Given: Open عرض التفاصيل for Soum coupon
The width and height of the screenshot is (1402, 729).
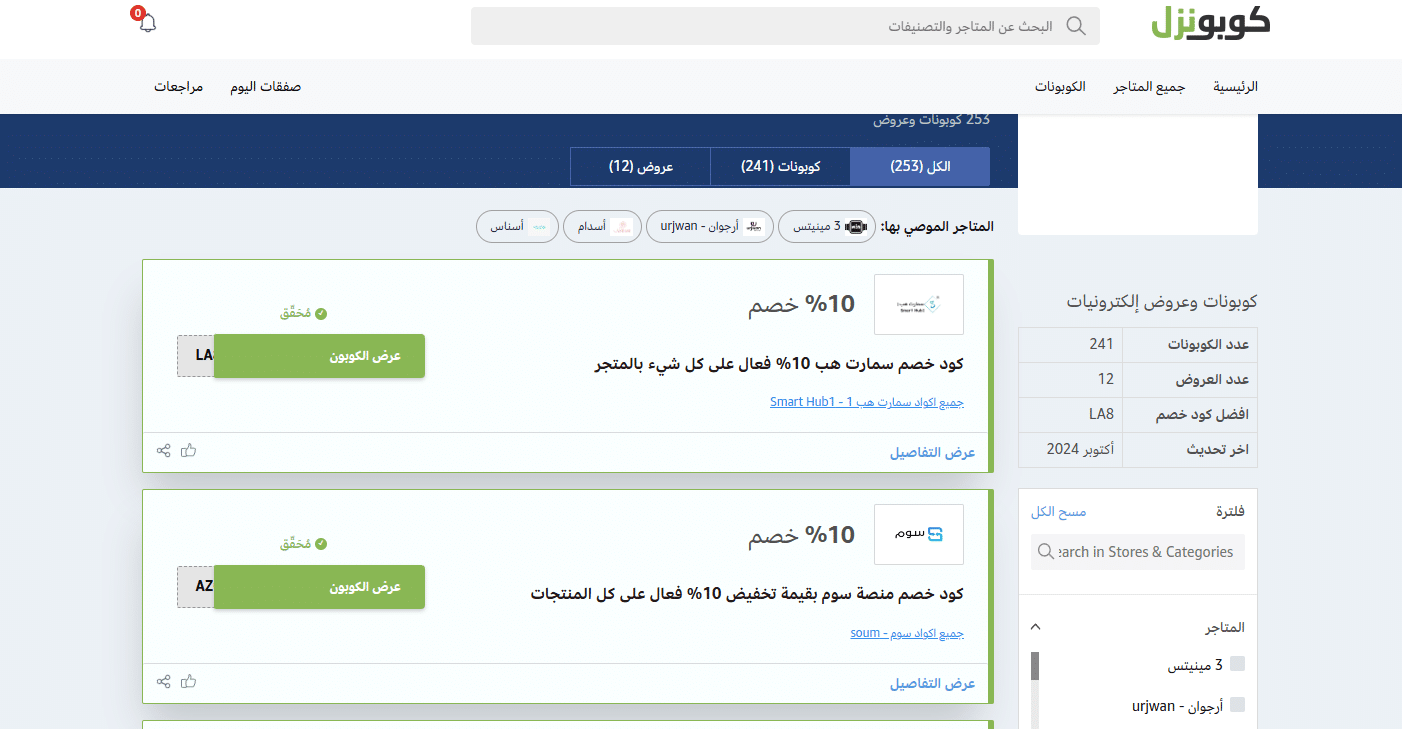Looking at the screenshot, I should pos(932,684).
